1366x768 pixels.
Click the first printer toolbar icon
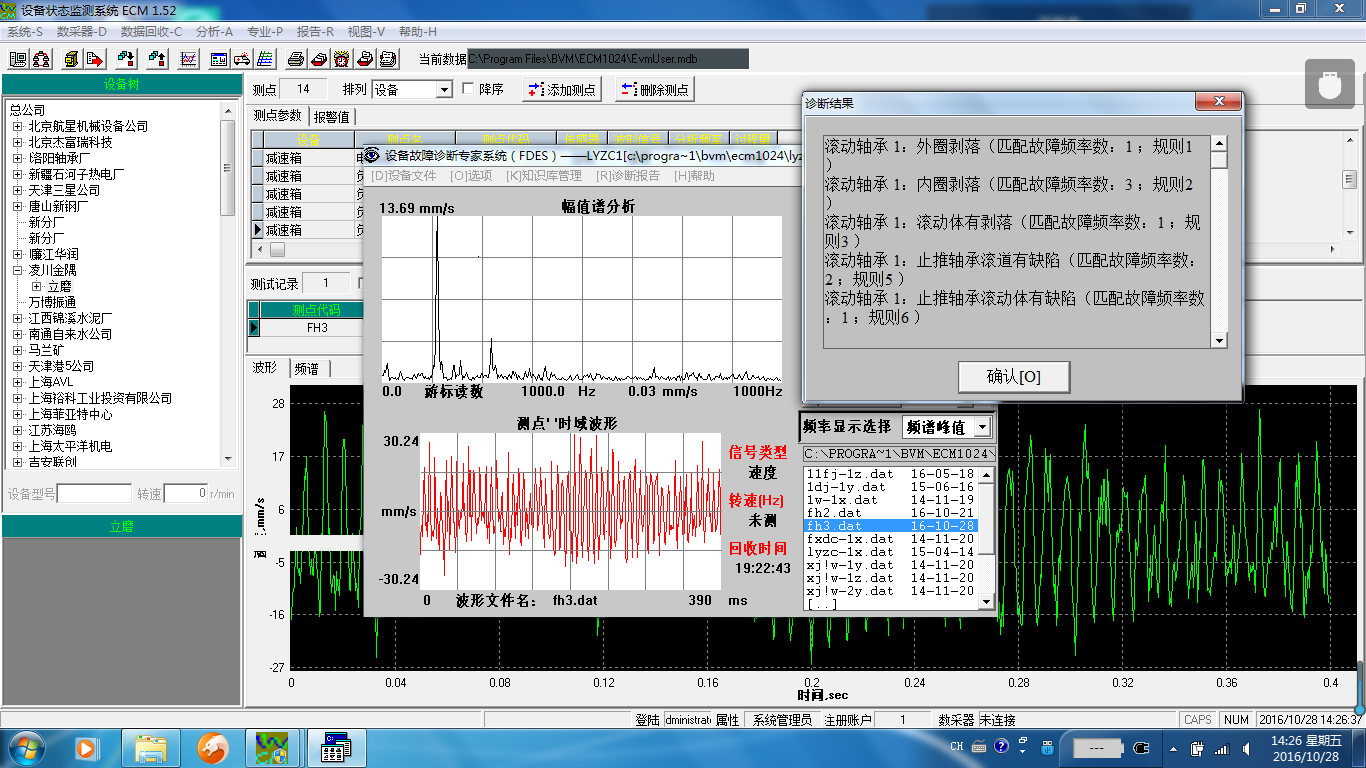coord(296,59)
